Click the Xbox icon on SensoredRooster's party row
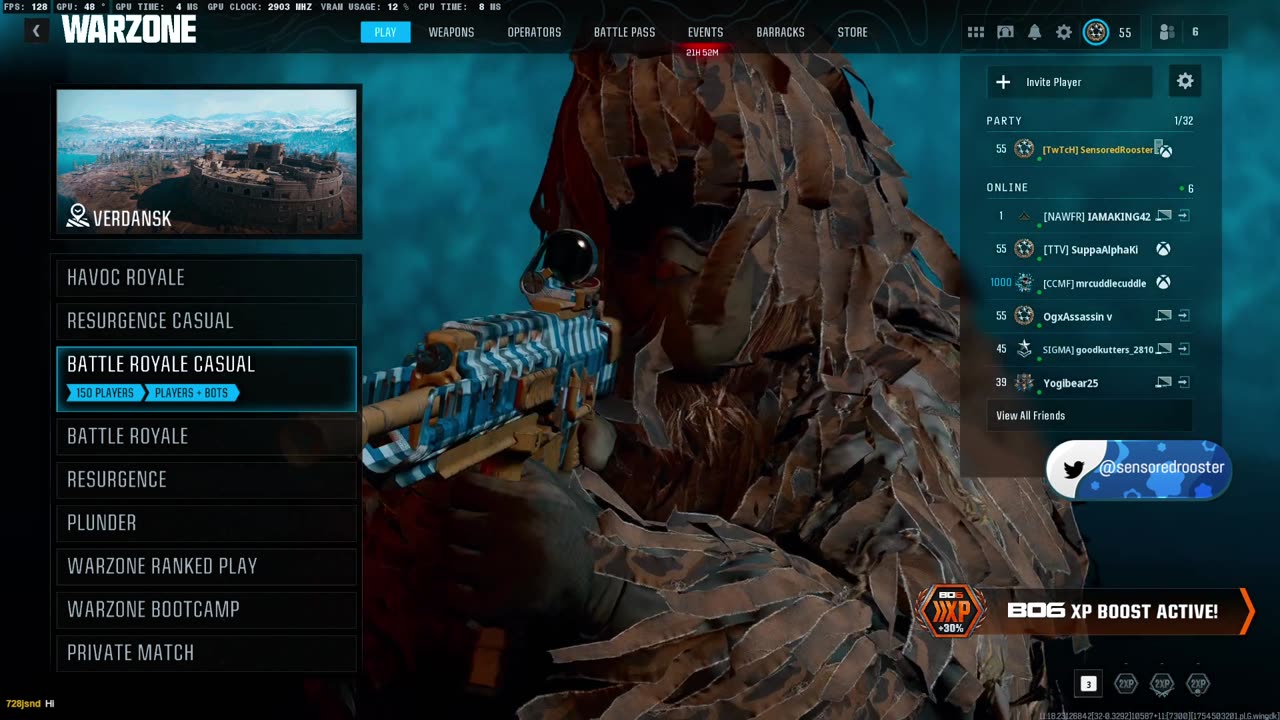Screen dimensions: 1280x720 click(x=1165, y=150)
